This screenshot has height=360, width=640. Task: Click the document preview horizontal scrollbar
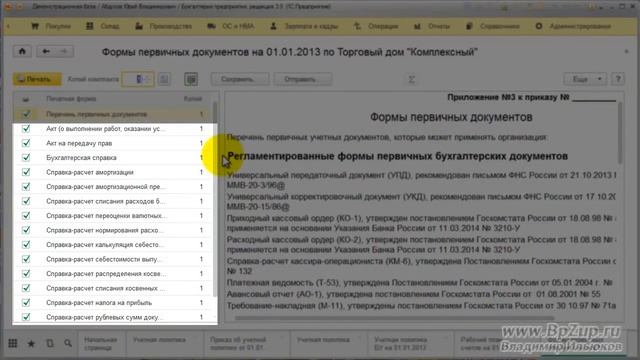tap(394, 318)
